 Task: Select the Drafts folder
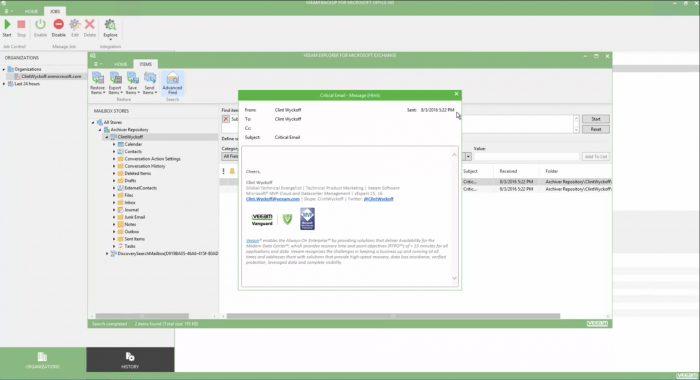click(x=130, y=180)
